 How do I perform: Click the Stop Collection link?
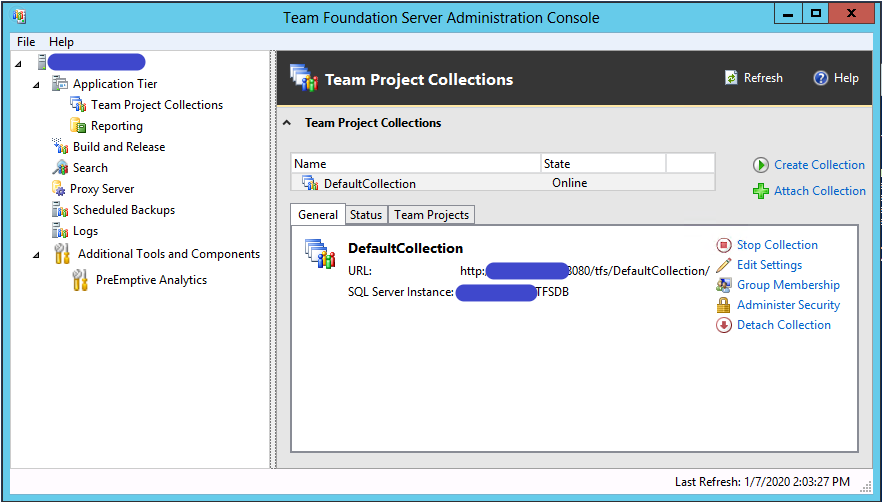777,245
